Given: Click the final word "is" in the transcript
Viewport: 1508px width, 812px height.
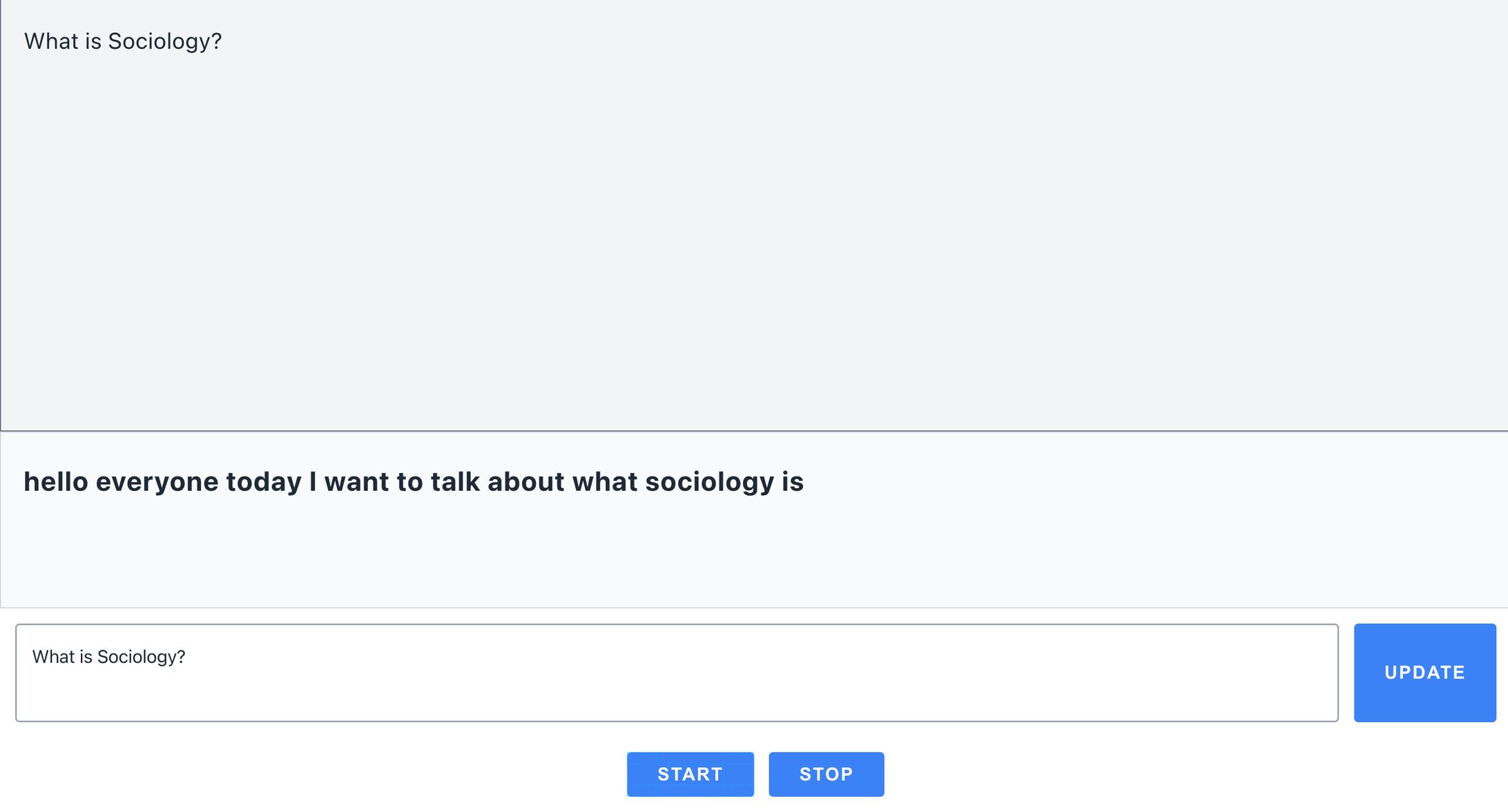Looking at the screenshot, I should (x=793, y=482).
